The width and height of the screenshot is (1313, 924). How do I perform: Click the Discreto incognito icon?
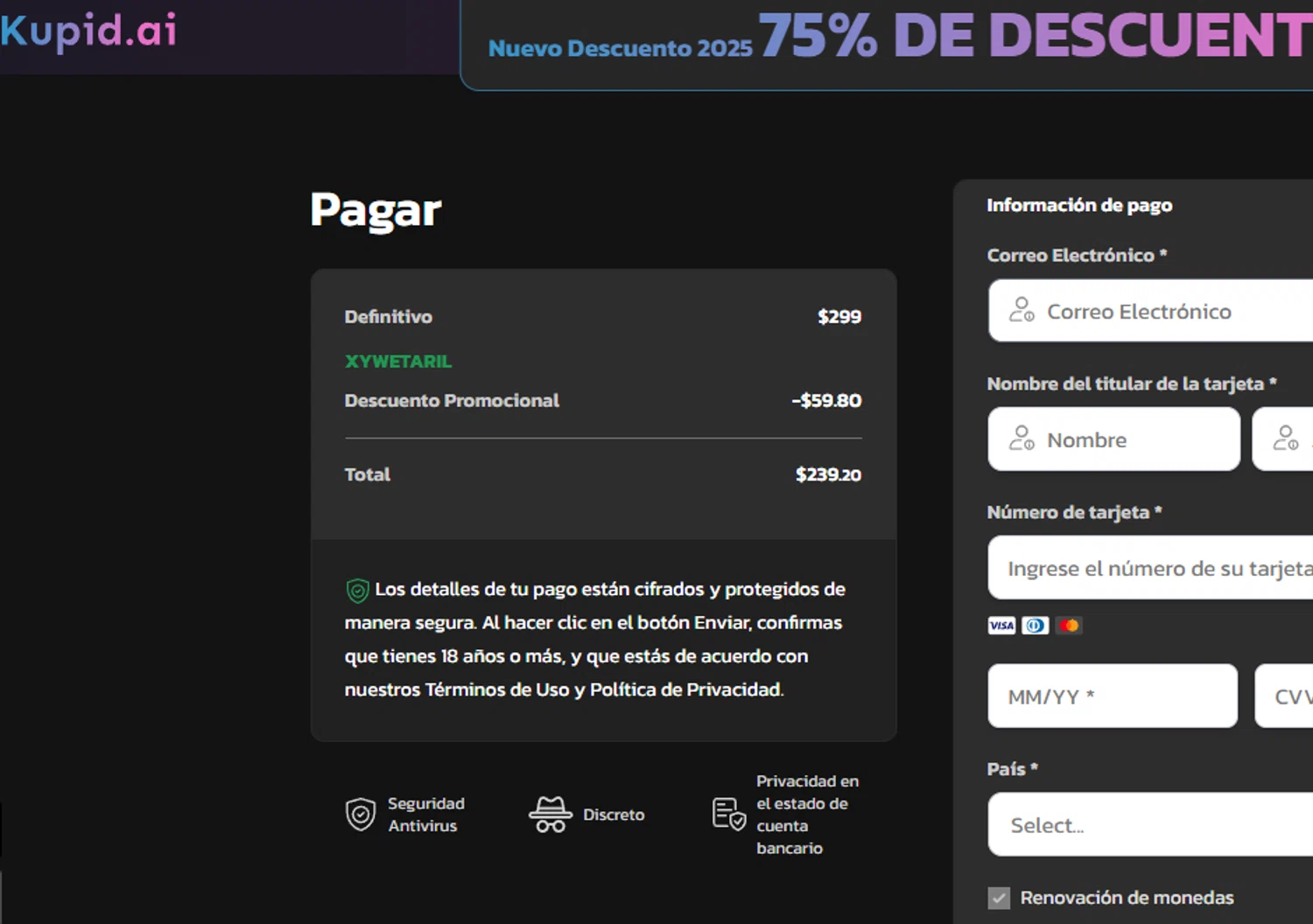pyautogui.click(x=551, y=815)
